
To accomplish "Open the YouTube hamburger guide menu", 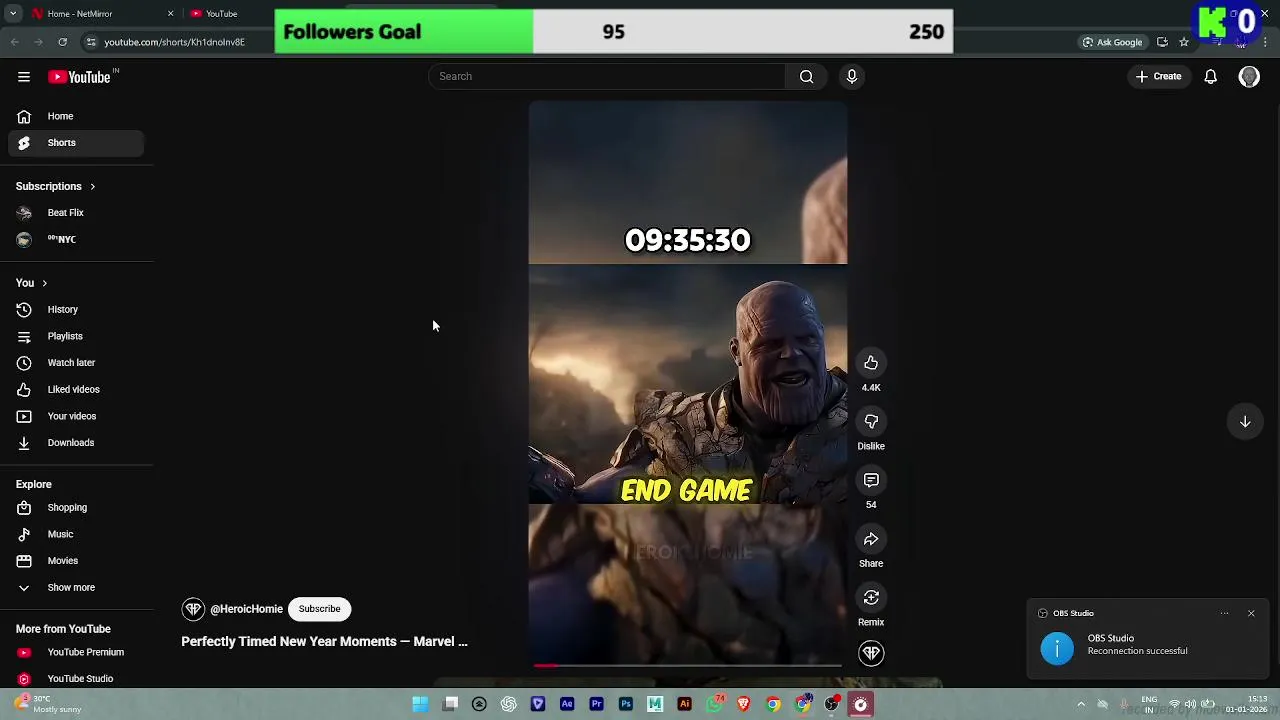I will (24, 77).
